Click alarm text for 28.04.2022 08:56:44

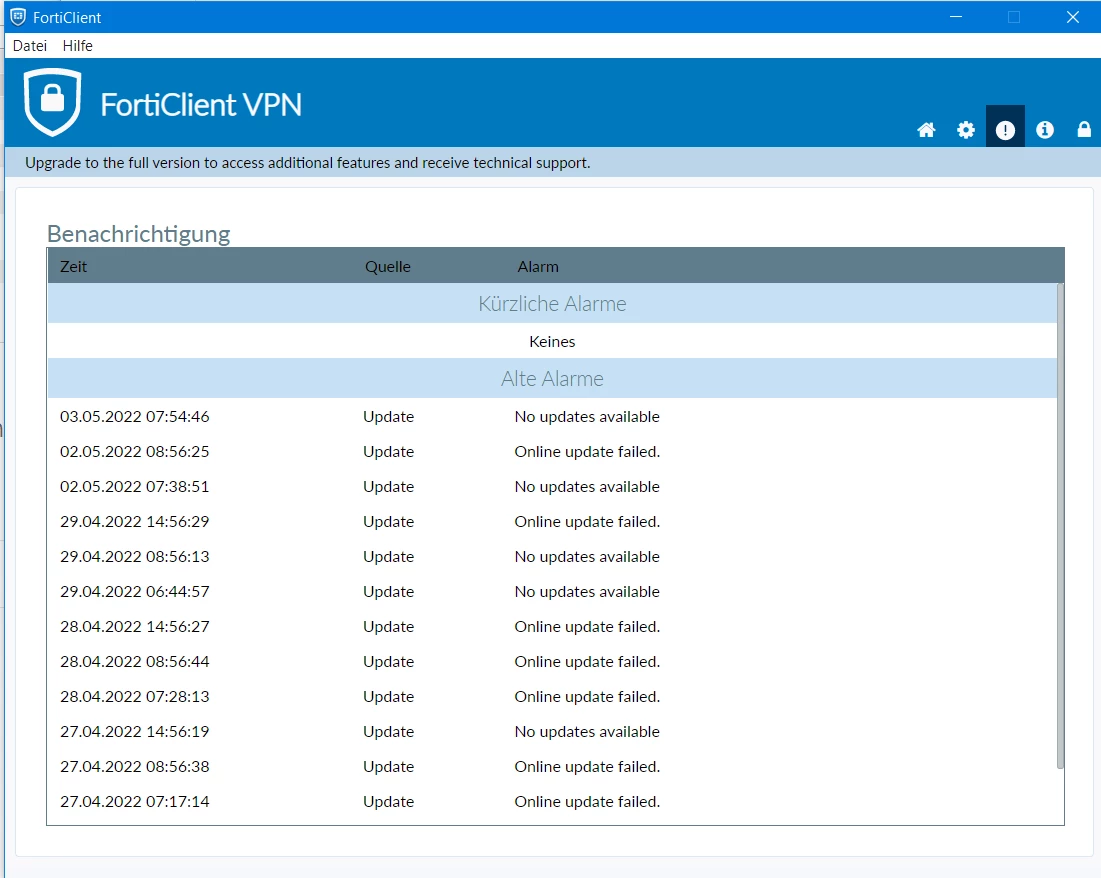pyautogui.click(x=587, y=662)
